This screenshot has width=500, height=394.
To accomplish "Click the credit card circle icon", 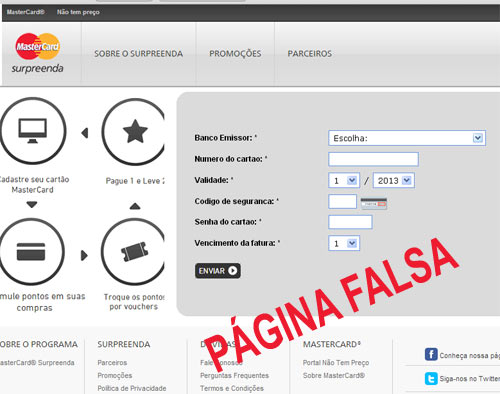I will point(31,252).
